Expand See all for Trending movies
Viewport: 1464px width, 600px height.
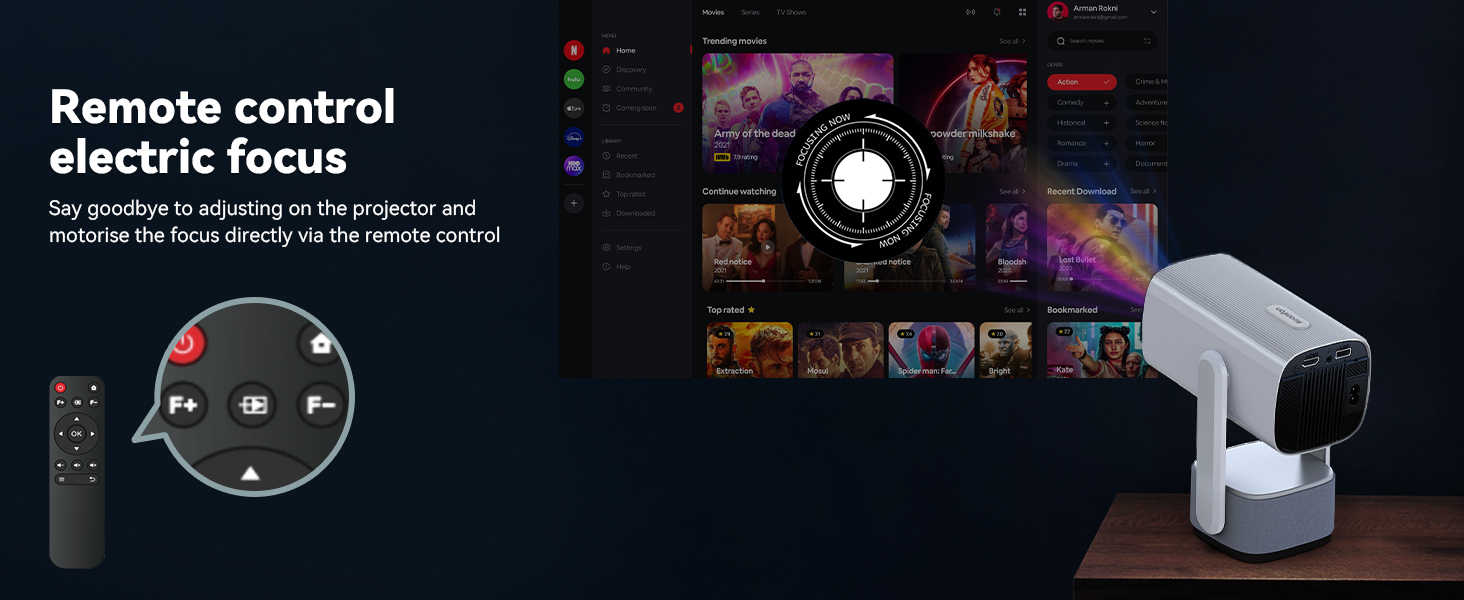tap(1012, 41)
